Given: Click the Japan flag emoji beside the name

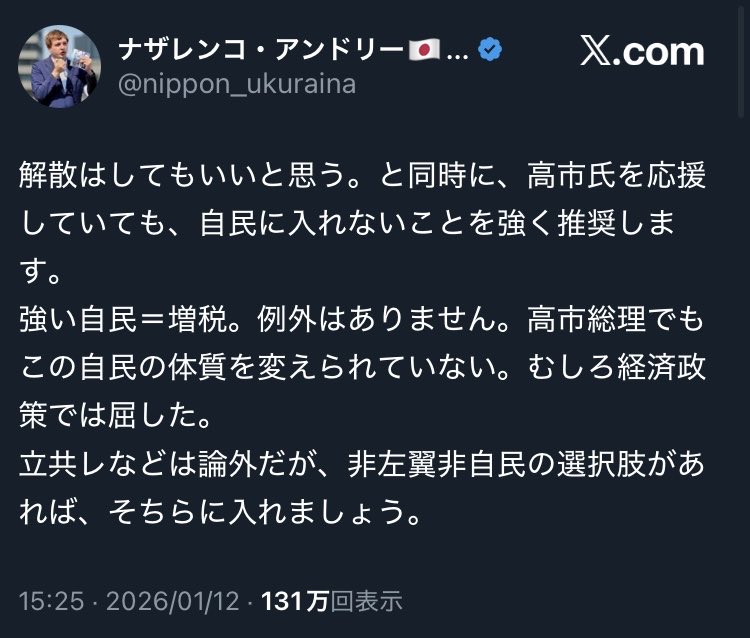Looking at the screenshot, I should tap(423, 50).
